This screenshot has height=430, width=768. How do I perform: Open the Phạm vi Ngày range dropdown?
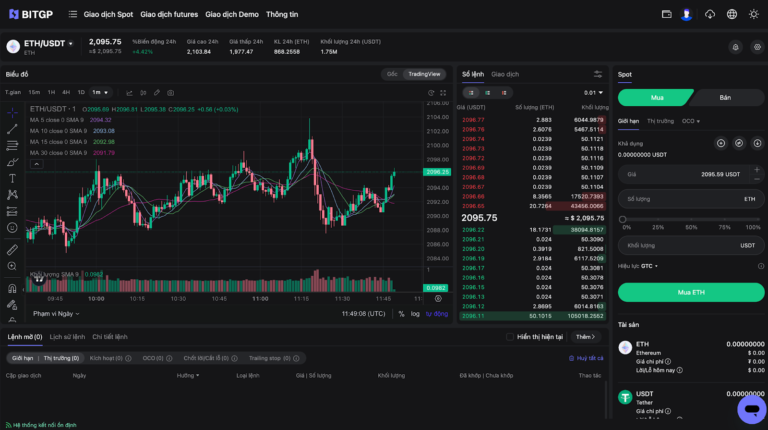point(56,314)
